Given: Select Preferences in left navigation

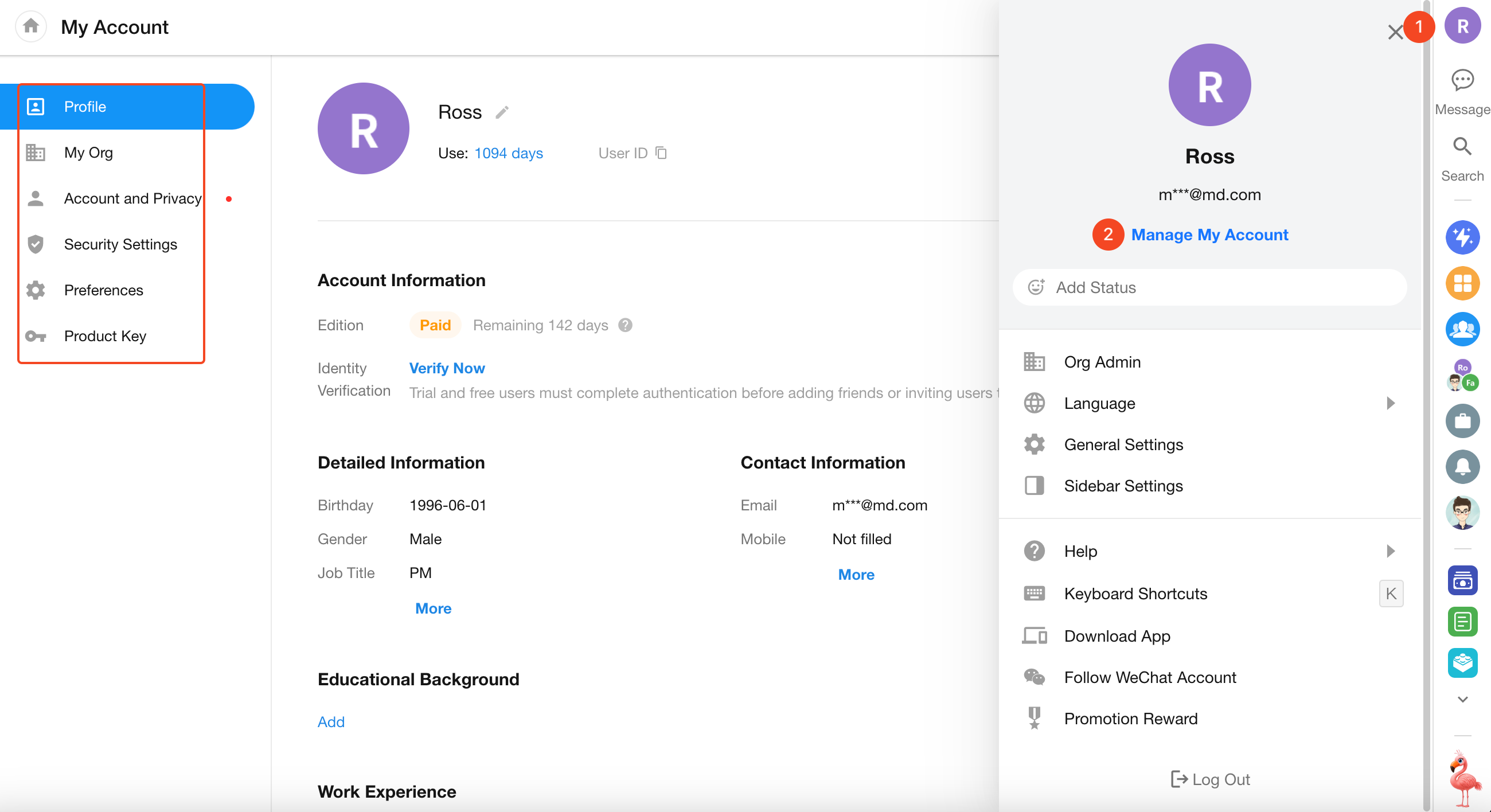Looking at the screenshot, I should click(104, 290).
